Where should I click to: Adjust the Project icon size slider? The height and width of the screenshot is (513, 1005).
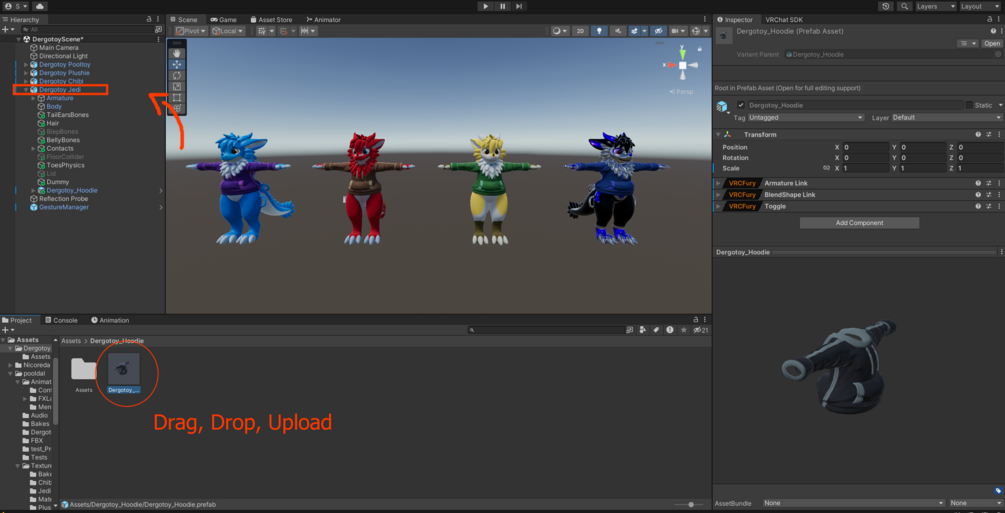(x=690, y=505)
